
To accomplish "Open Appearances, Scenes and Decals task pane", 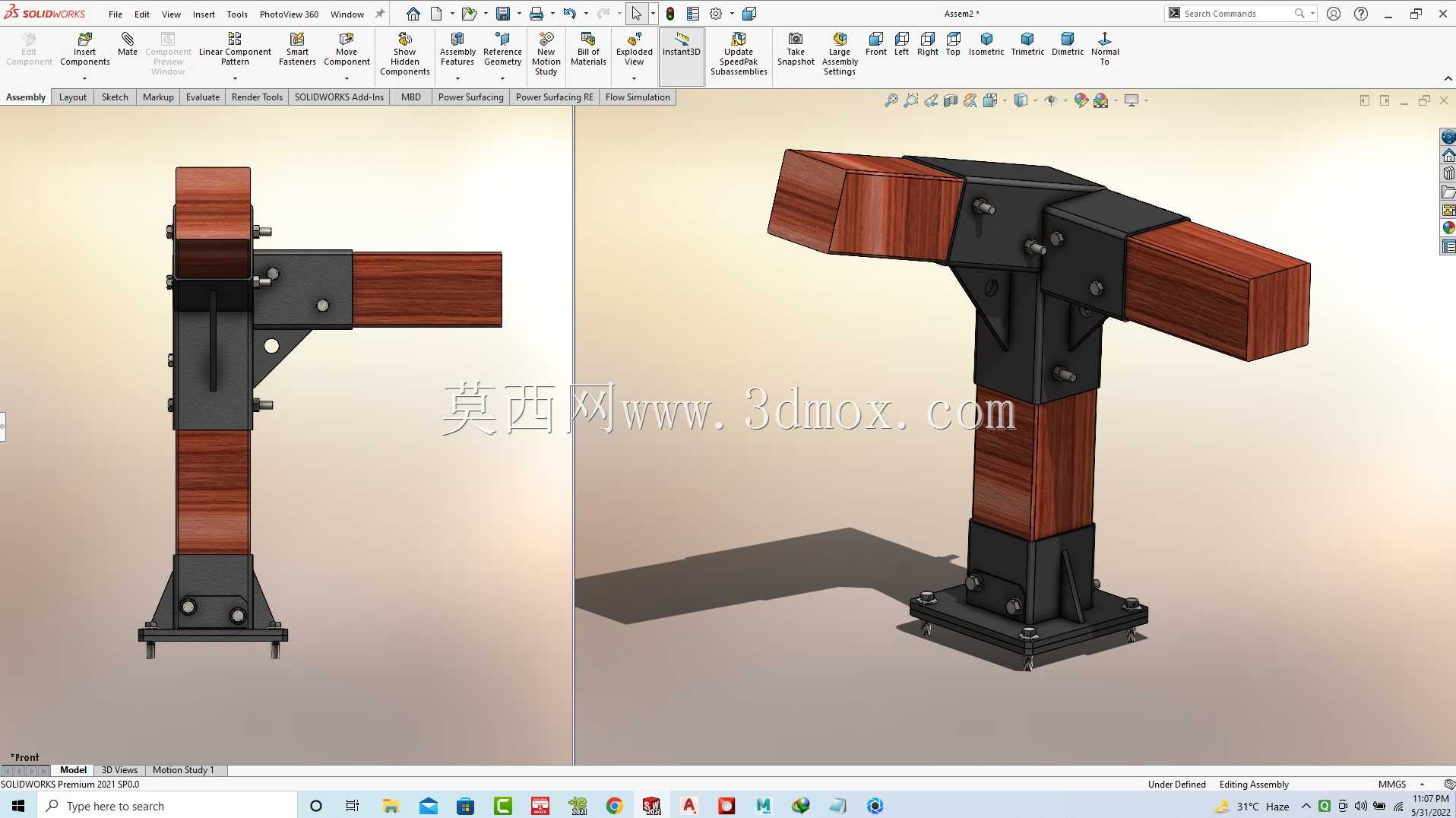I will [1448, 227].
